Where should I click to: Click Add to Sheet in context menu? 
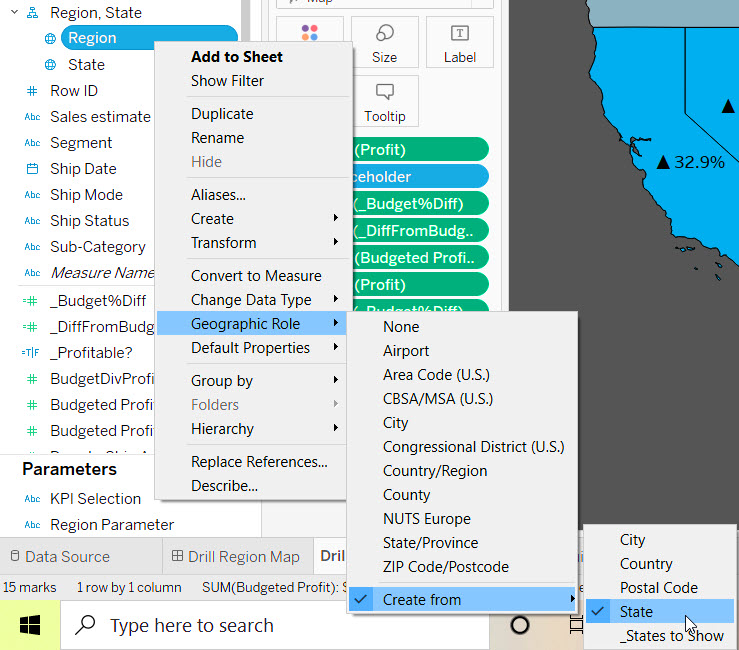tap(237, 57)
